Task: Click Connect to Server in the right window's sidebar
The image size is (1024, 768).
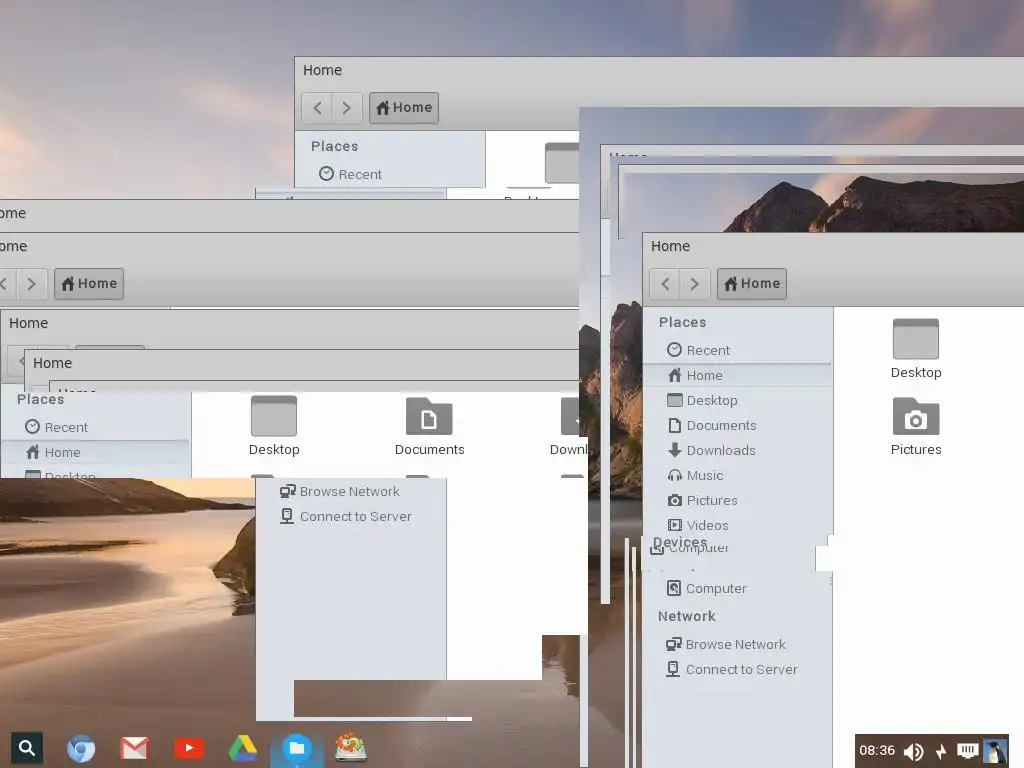Action: pyautogui.click(x=732, y=669)
